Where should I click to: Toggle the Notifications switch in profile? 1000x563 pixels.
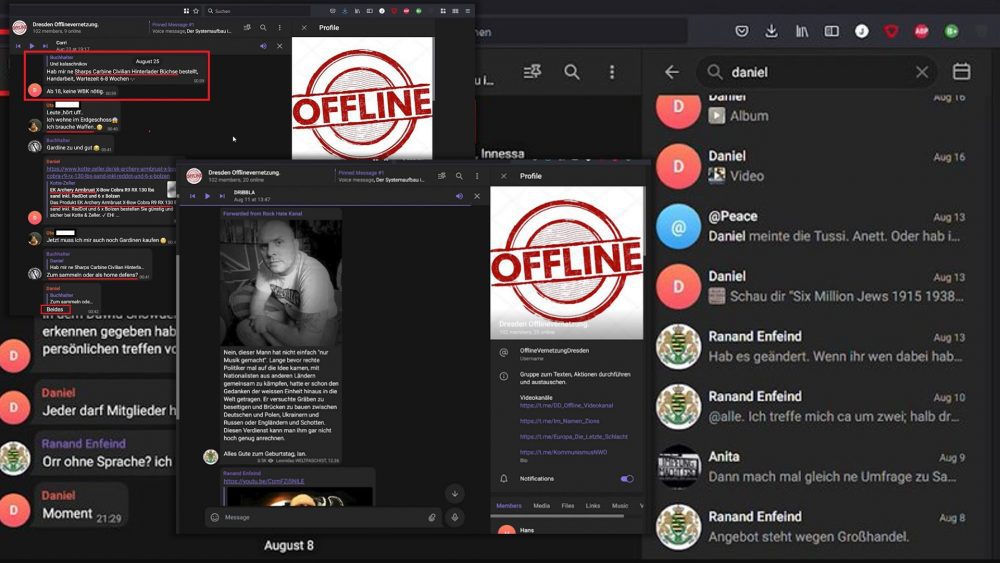pyautogui.click(x=627, y=479)
